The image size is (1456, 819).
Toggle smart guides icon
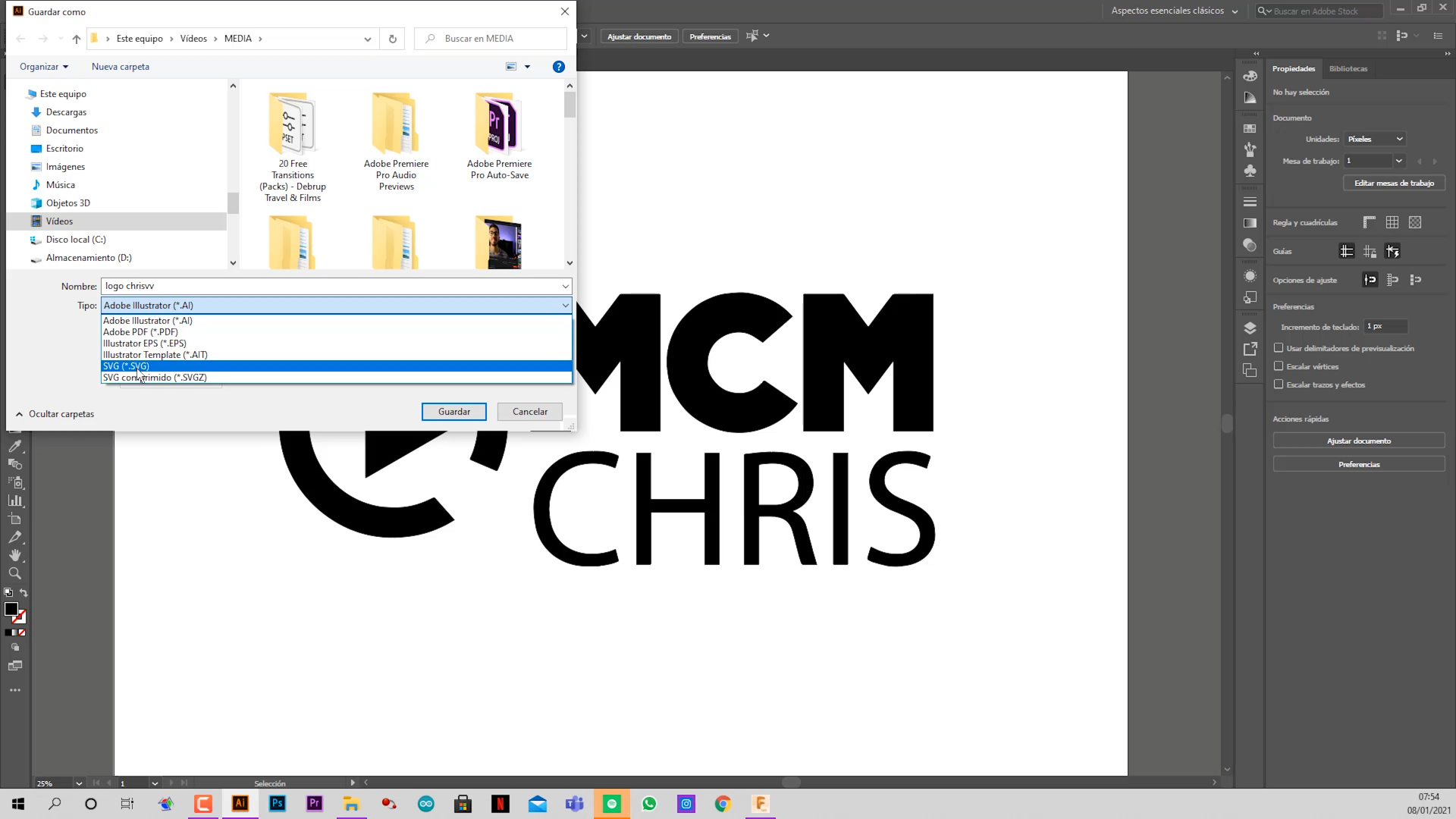click(1392, 251)
